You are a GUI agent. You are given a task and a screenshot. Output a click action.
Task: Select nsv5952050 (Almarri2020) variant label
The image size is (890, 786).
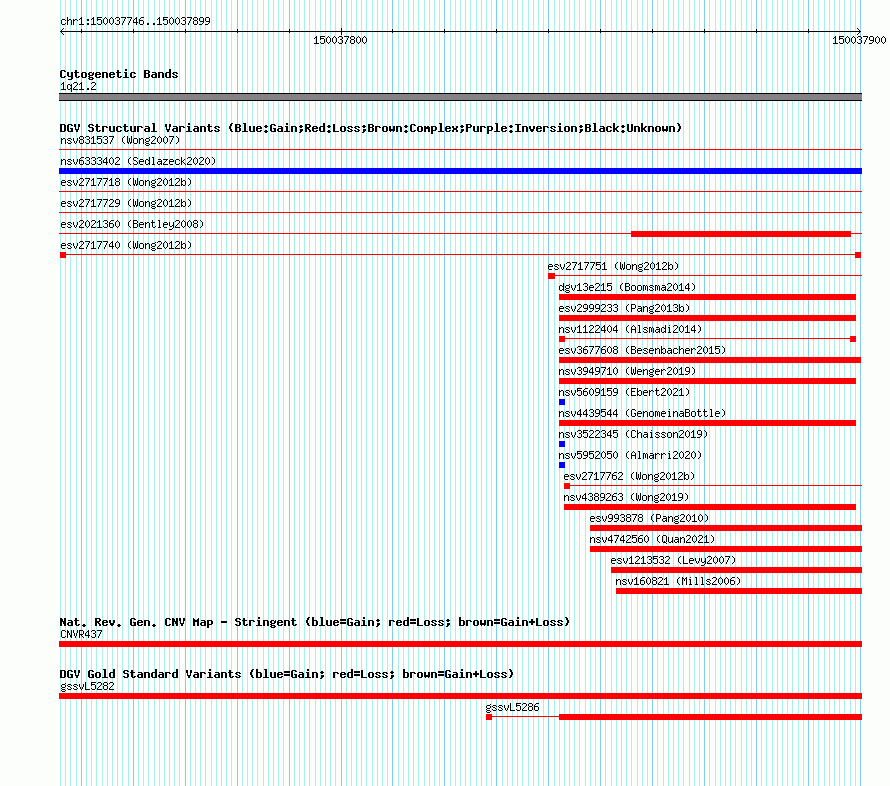click(630, 455)
